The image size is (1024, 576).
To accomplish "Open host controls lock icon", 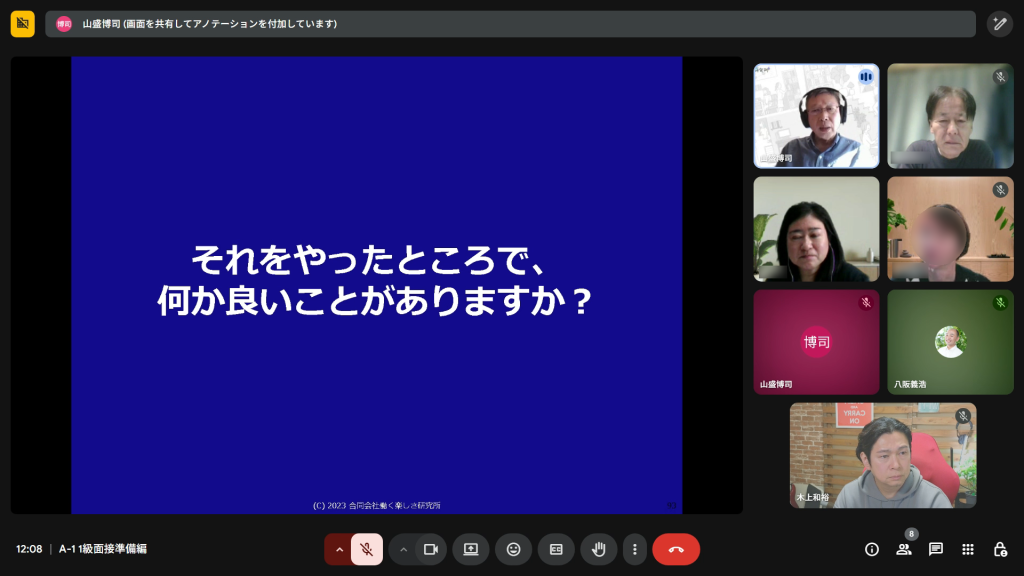I will click(1000, 549).
